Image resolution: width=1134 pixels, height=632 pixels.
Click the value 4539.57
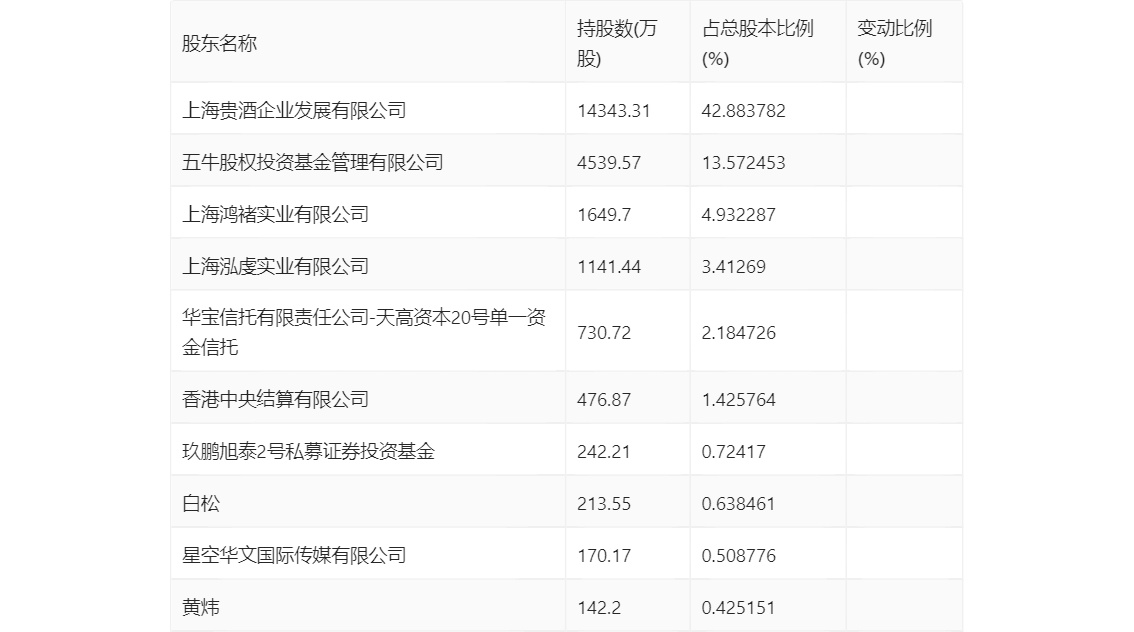(x=609, y=163)
